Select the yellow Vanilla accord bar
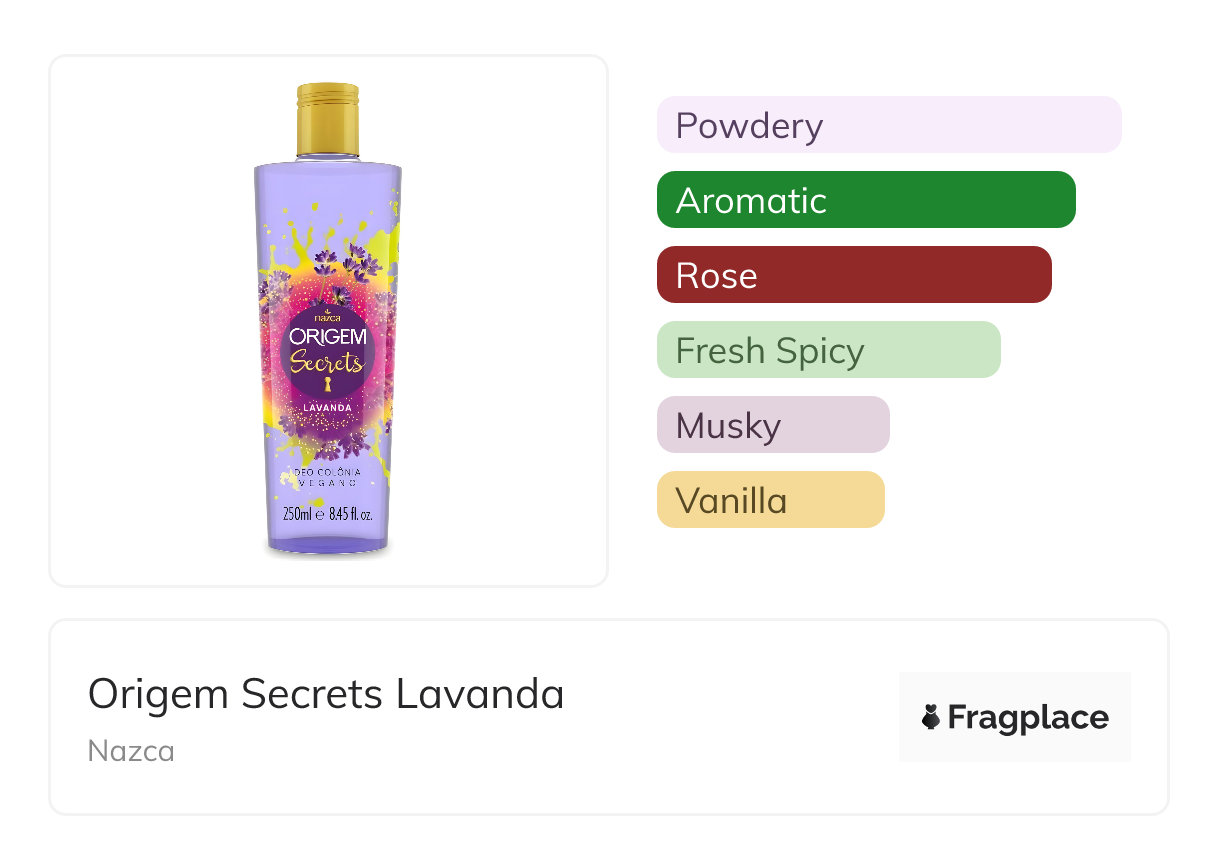Viewport: 1218px width, 864px height. tap(770, 500)
